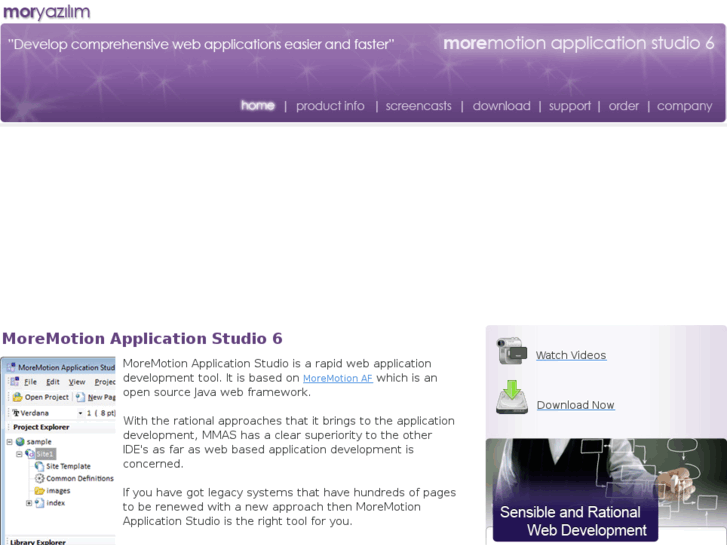This screenshot has height=545, width=727.
Task: Click the Project Explorer panel header
Action: [41, 427]
